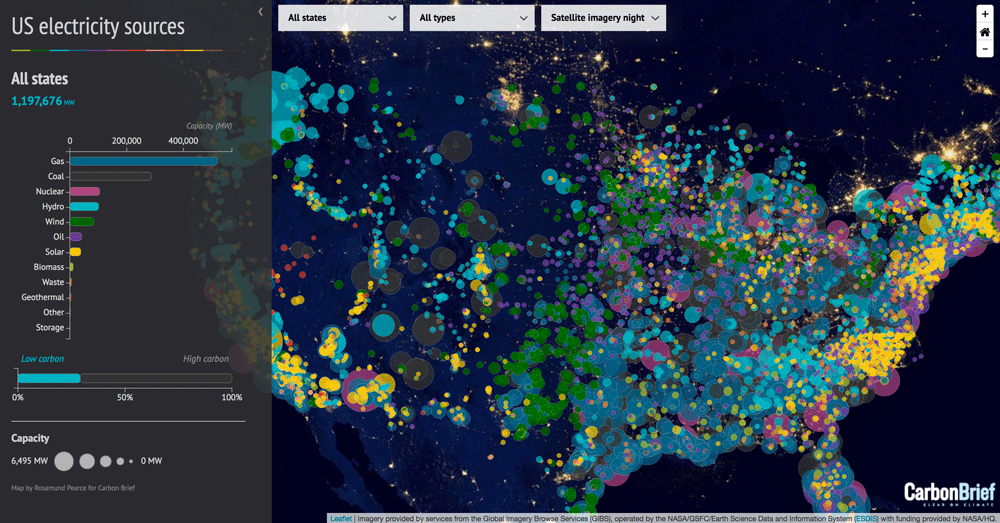Open the Satellite imagery night dropdown

point(603,18)
